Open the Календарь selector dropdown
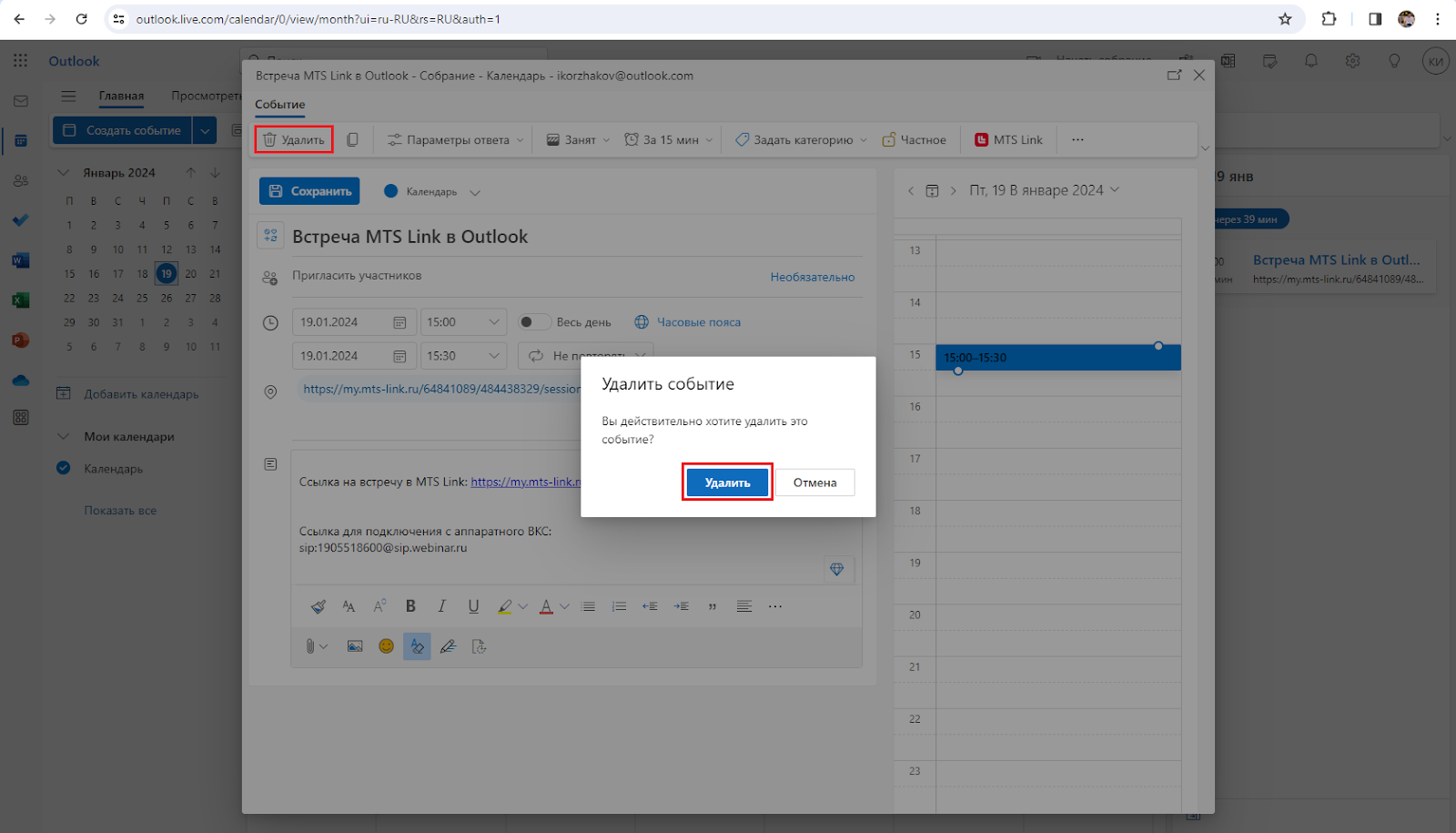1456x833 pixels. coord(432,191)
